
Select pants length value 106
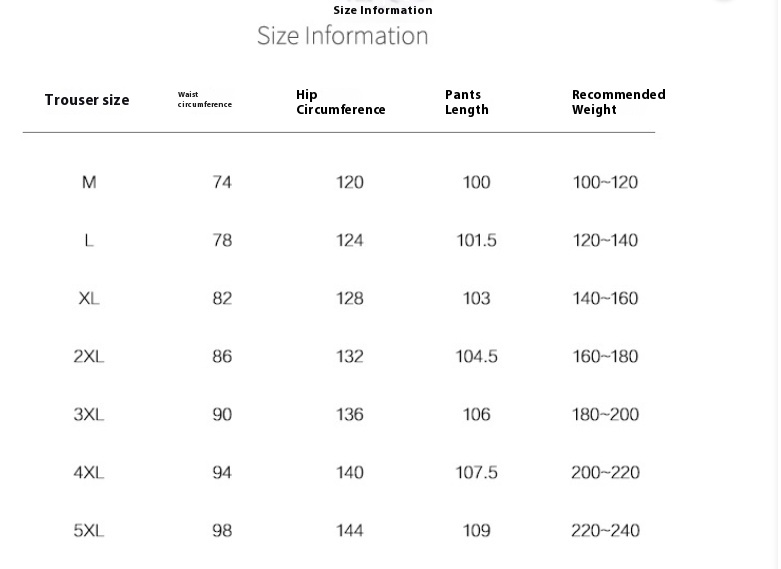[477, 415]
